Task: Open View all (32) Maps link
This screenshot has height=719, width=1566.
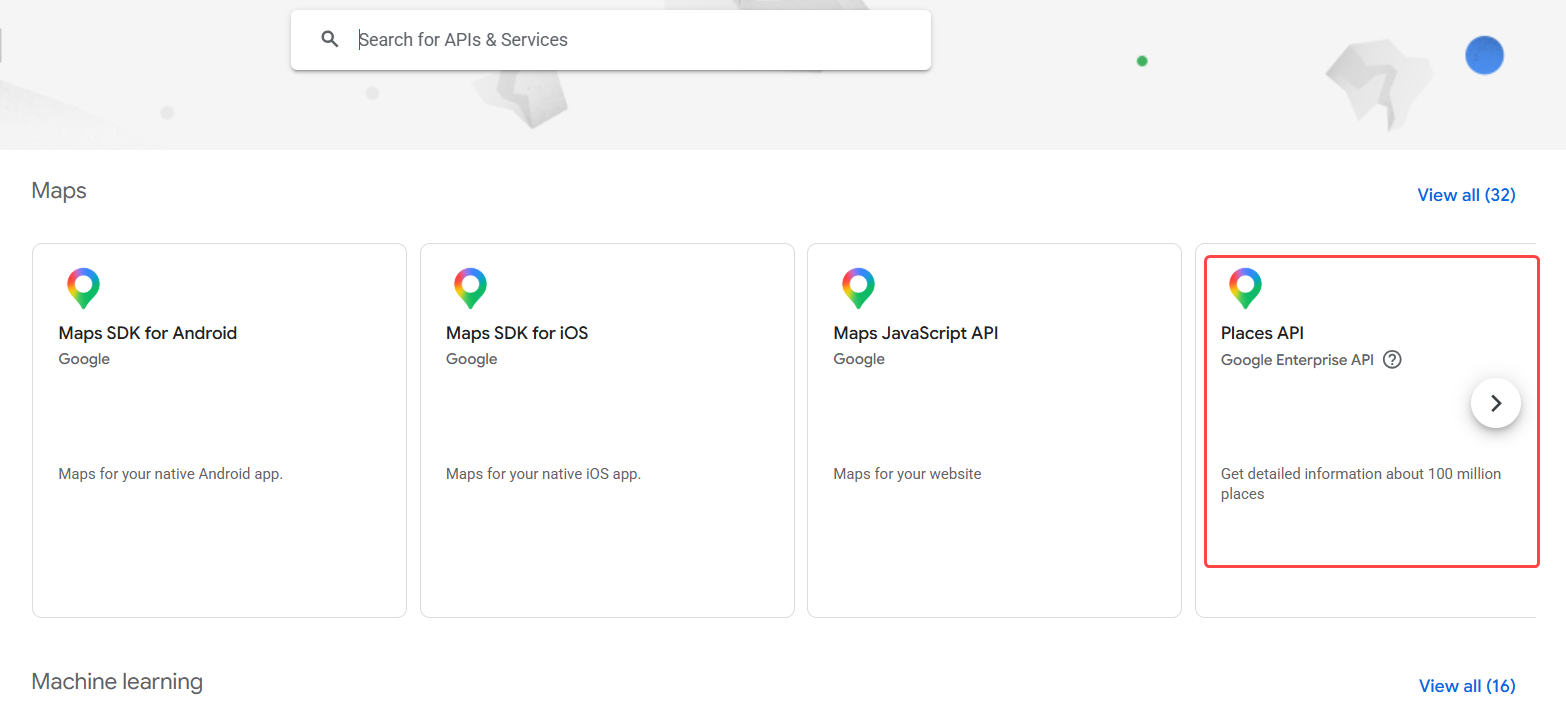Action: 1466,195
